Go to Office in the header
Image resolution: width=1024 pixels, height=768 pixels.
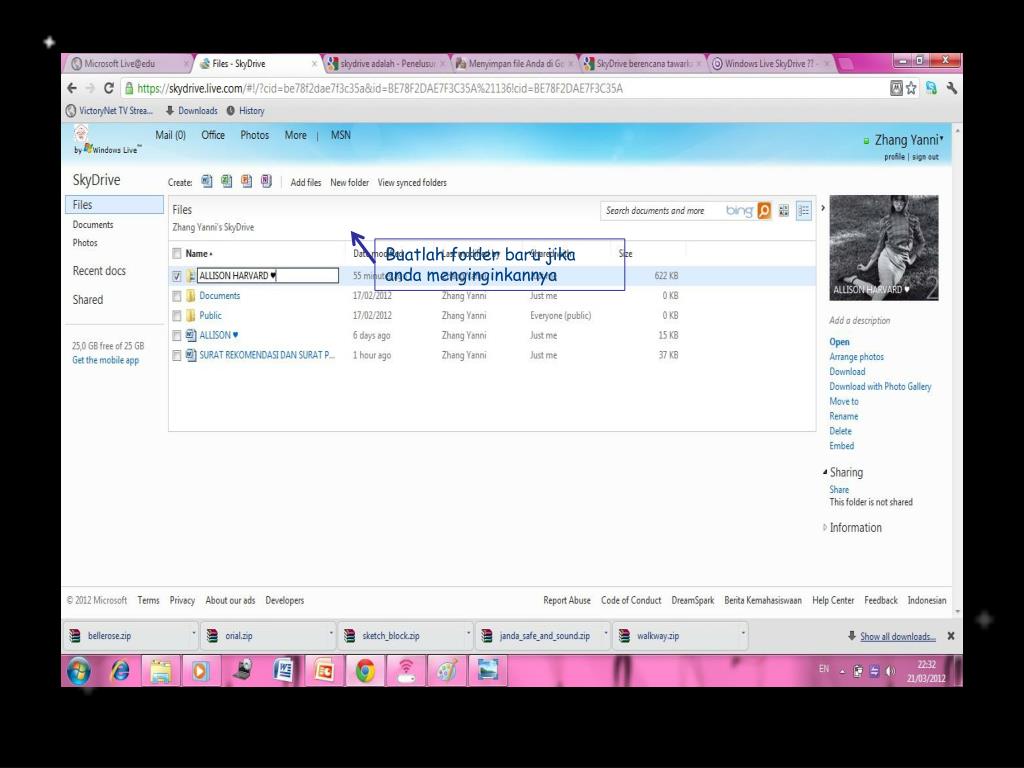[x=213, y=135]
